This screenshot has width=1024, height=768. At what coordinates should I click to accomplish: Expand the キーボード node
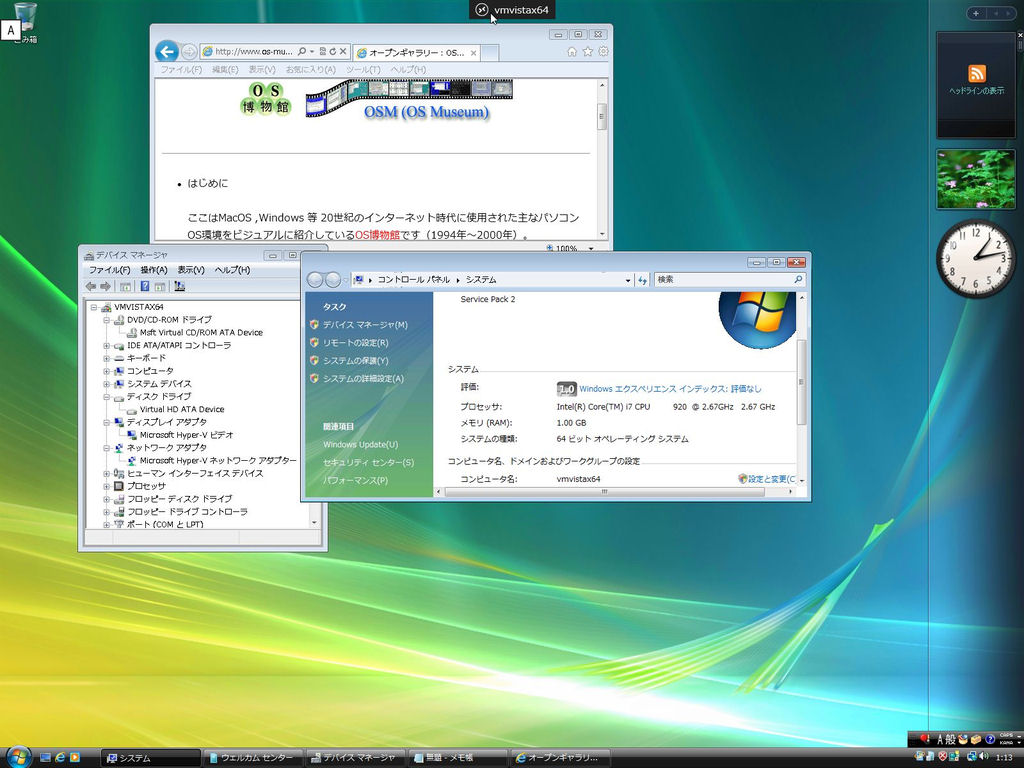tap(106, 359)
